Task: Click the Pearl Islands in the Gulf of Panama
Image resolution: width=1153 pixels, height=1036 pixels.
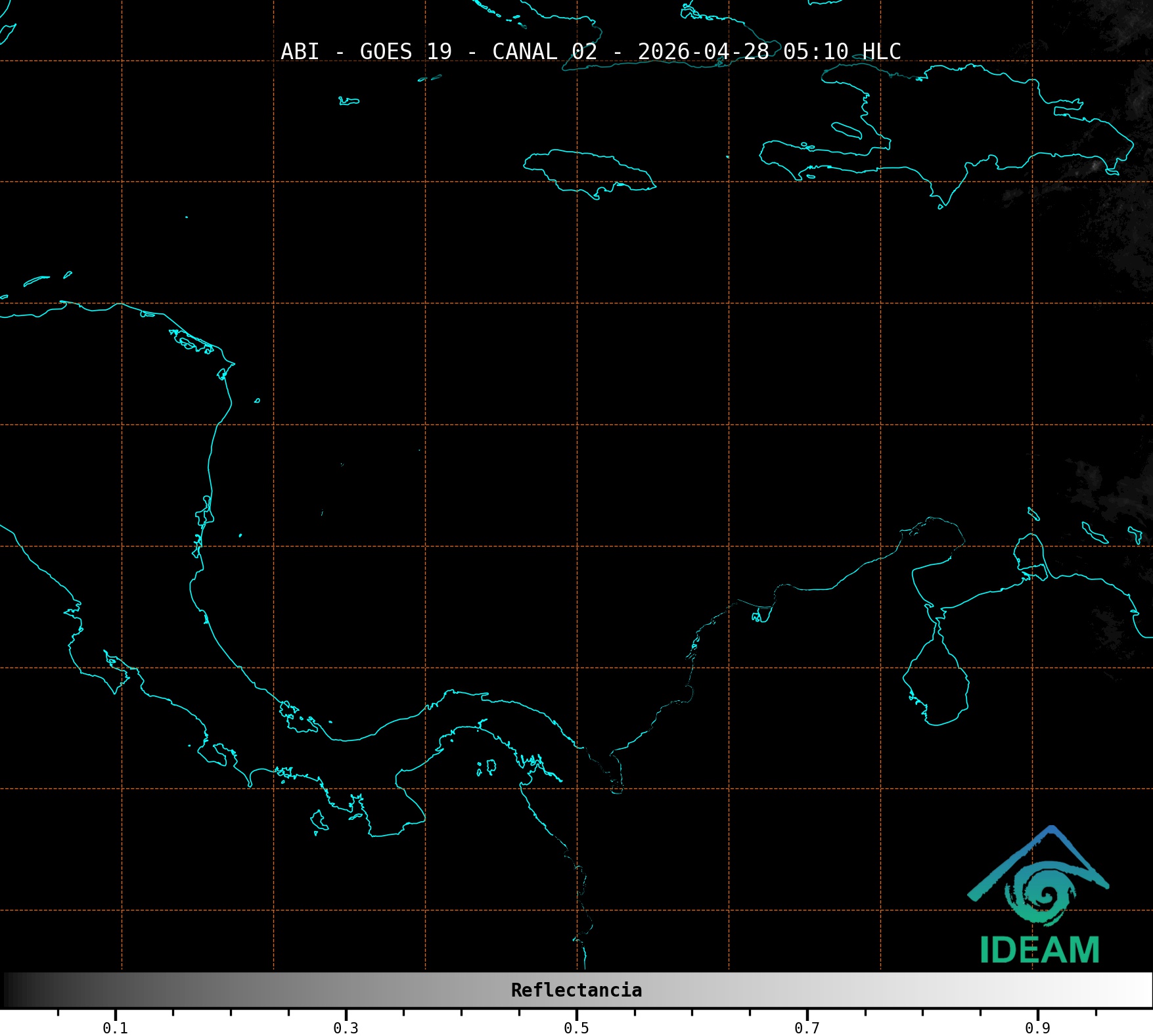Action: point(487,767)
